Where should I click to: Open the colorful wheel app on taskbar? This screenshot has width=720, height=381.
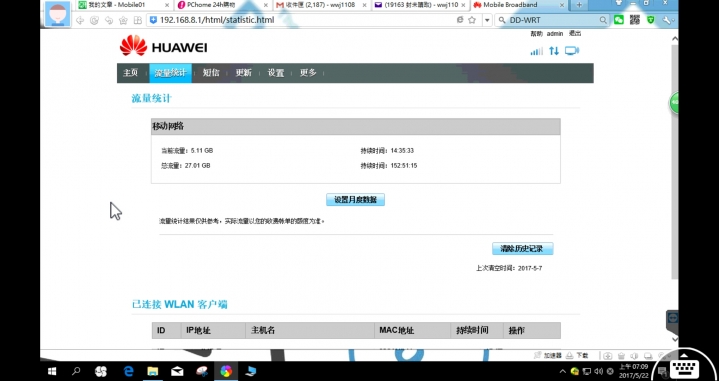pos(225,371)
